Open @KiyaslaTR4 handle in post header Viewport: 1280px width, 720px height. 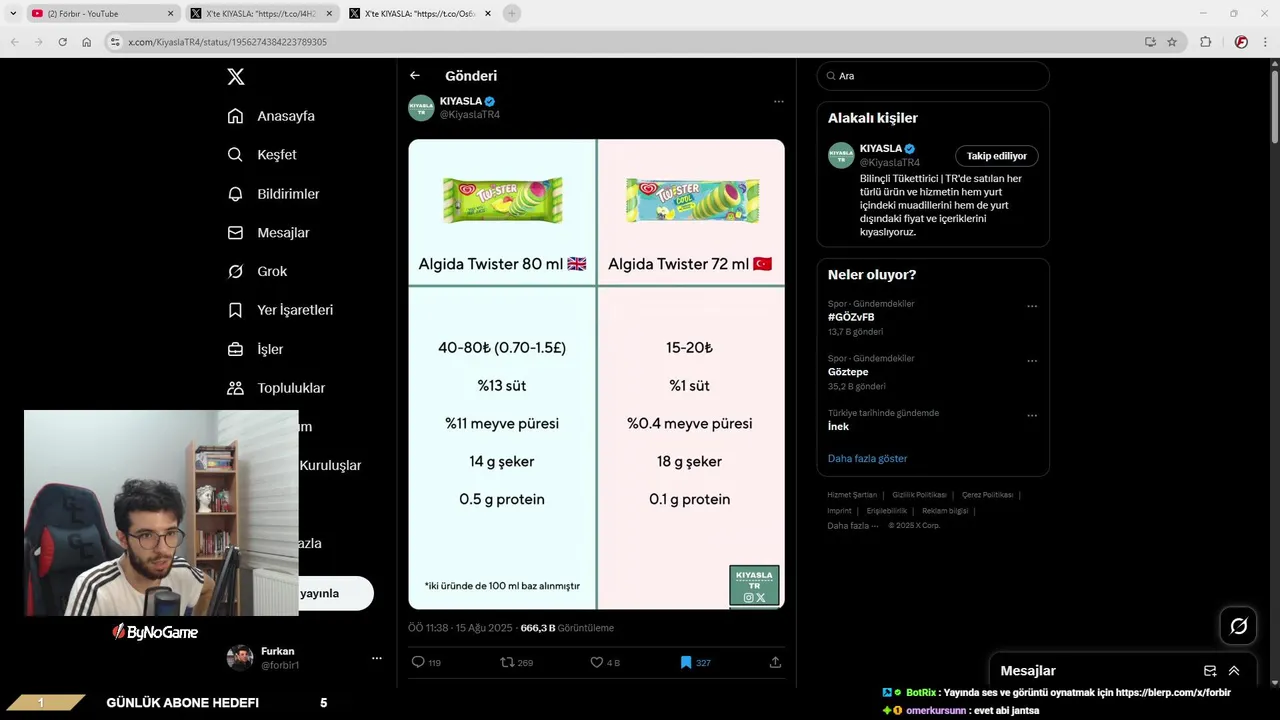pos(470,115)
